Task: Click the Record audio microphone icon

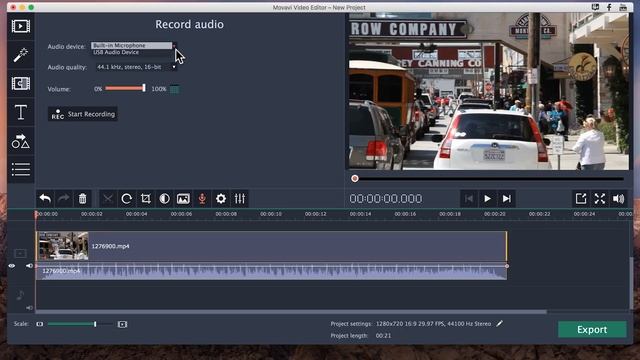Action: (x=202, y=199)
